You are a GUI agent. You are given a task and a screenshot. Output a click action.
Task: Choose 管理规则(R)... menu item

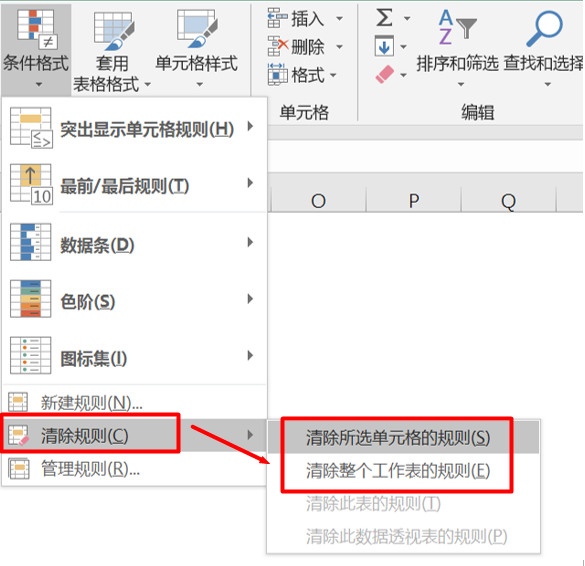pos(134,469)
